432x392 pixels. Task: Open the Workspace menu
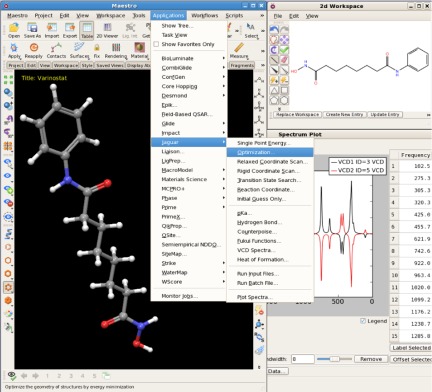pos(110,15)
